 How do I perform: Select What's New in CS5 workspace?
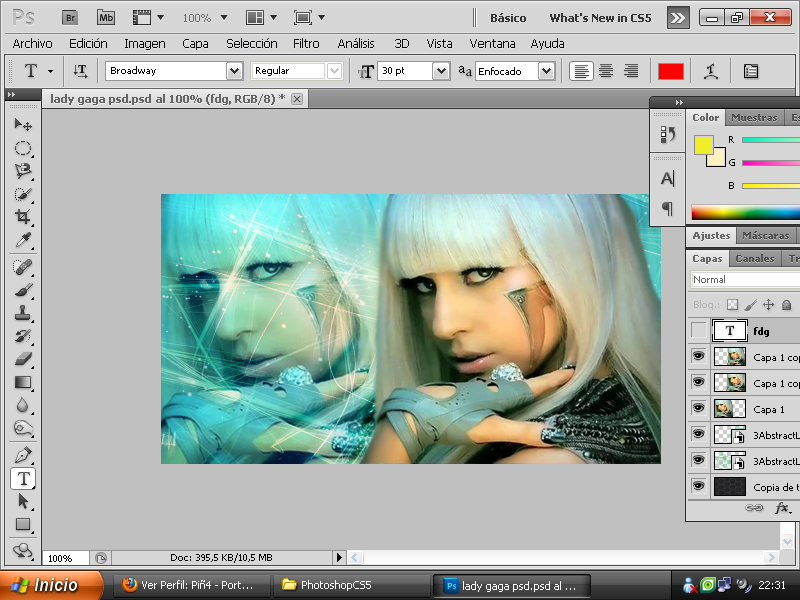pos(600,18)
